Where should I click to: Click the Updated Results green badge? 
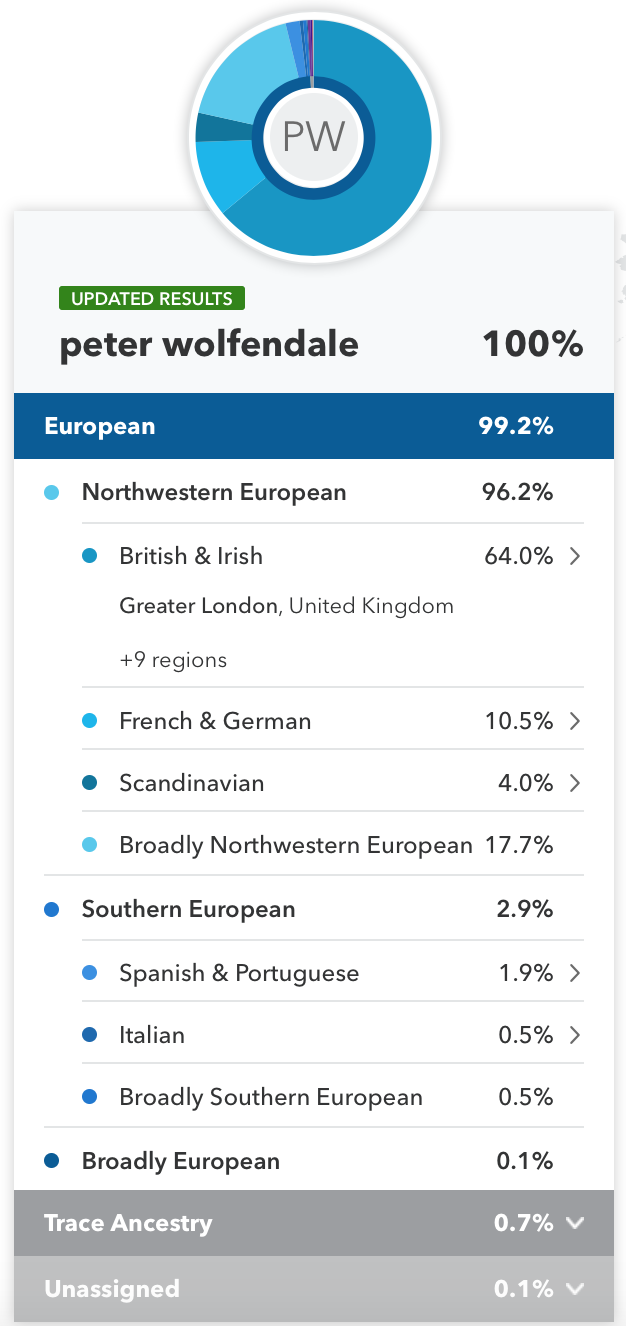[x=152, y=298]
